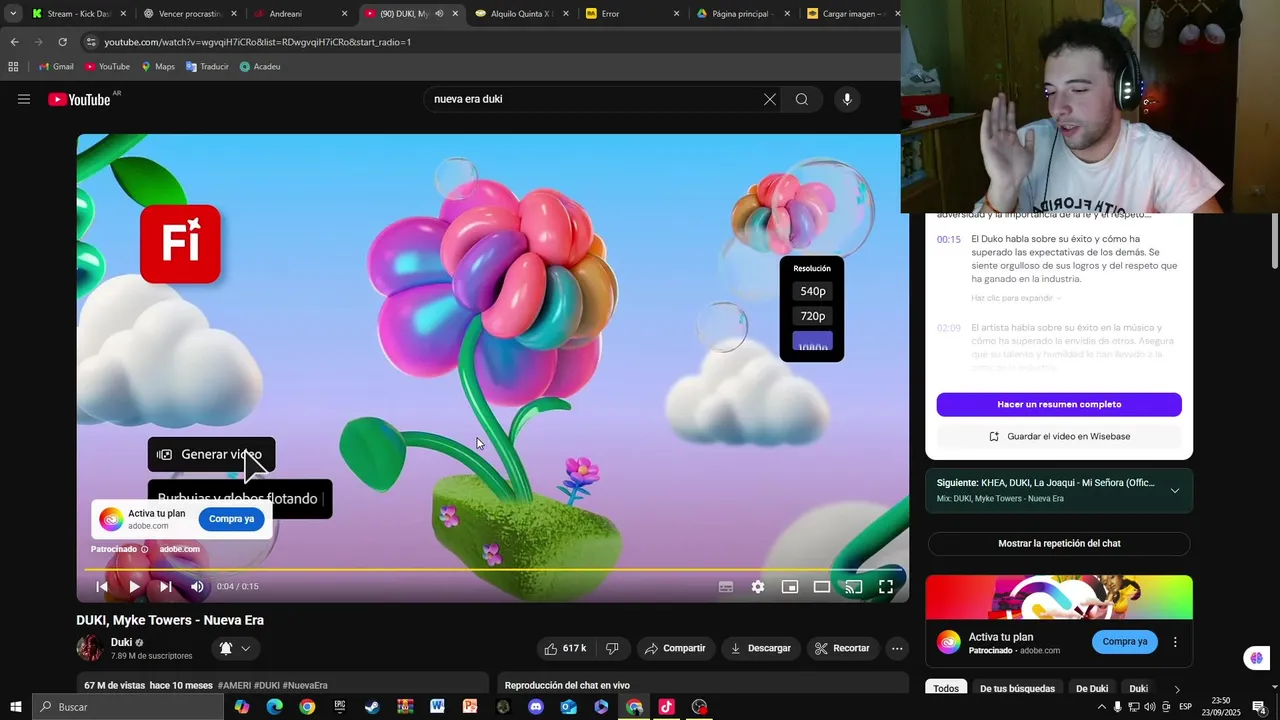The height and width of the screenshot is (720, 1280).
Task: Select the De Duki filter chip
Action: (x=1092, y=688)
